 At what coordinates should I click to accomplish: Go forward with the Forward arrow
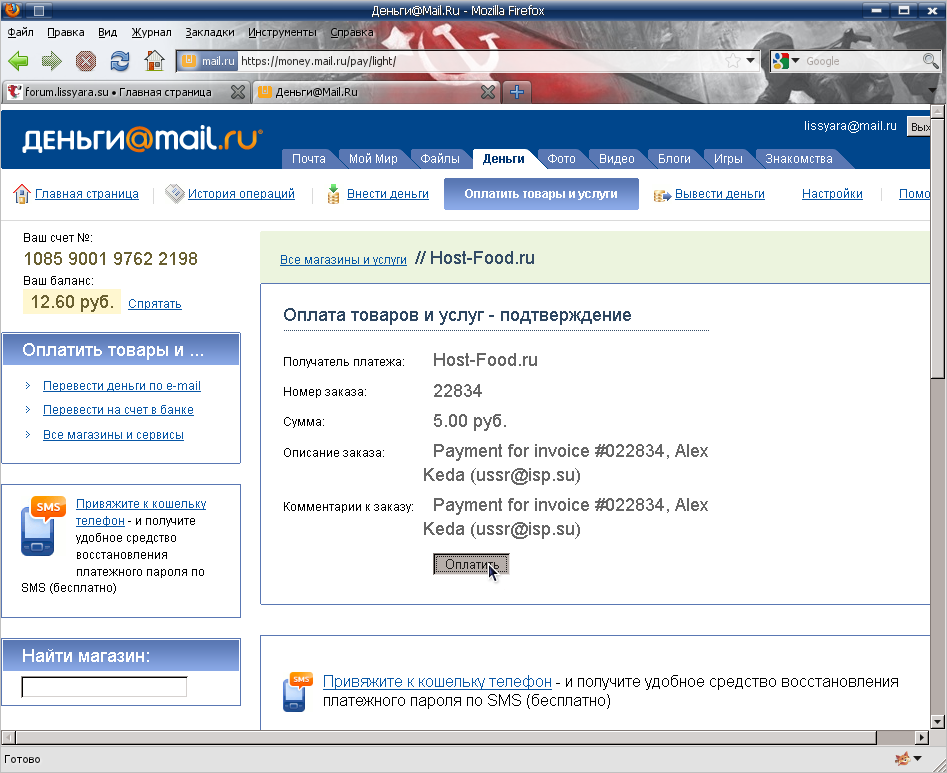(x=52, y=60)
